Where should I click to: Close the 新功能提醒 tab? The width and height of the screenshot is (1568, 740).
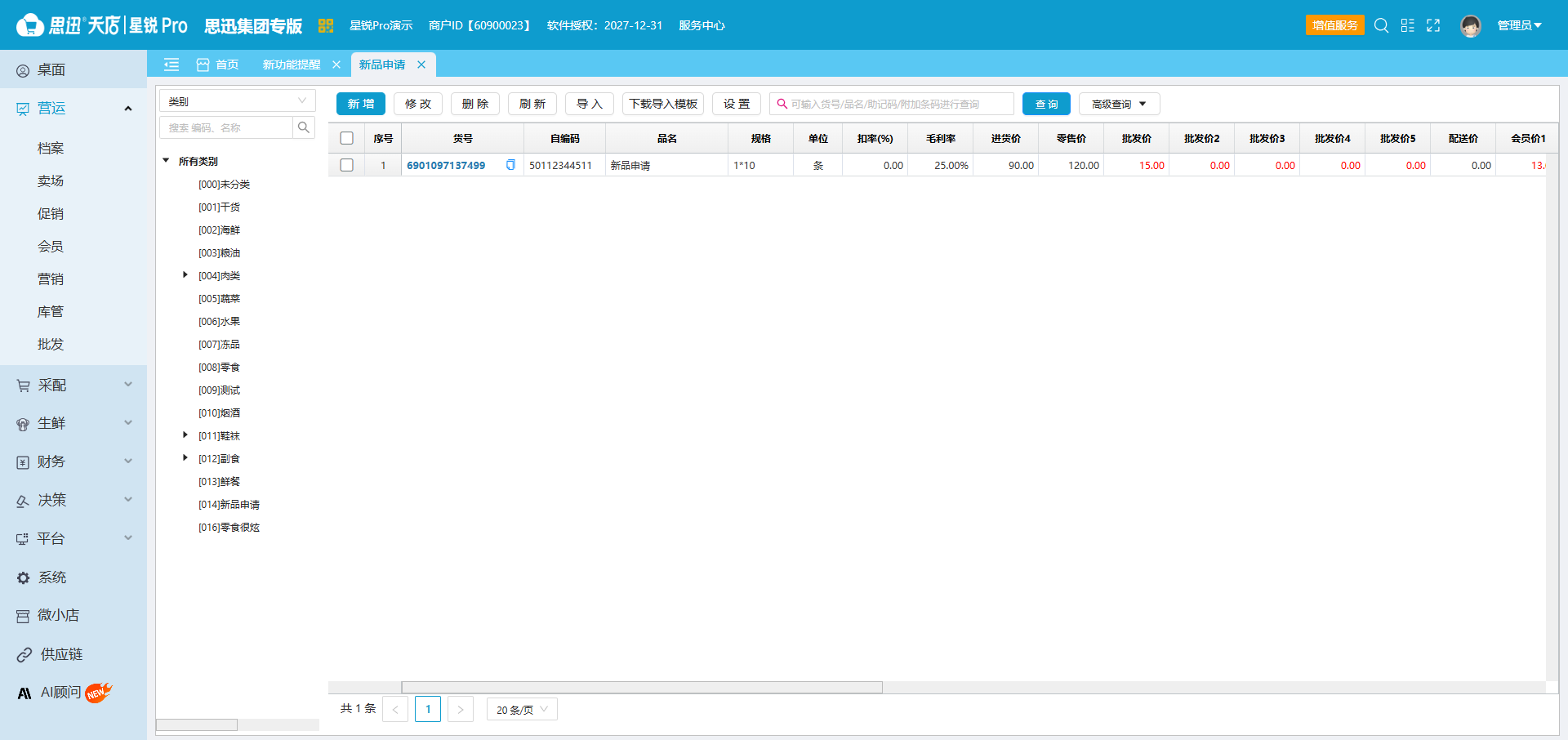336,65
